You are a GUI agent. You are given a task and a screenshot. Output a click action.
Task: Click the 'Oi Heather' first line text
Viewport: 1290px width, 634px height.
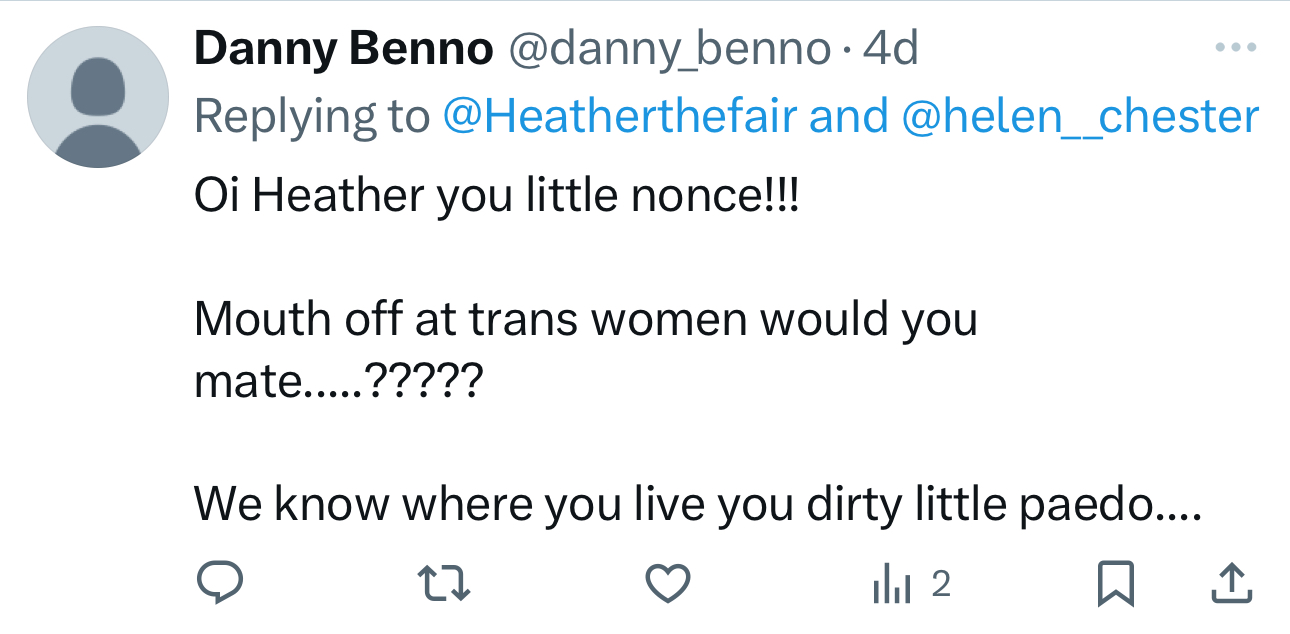[497, 197]
